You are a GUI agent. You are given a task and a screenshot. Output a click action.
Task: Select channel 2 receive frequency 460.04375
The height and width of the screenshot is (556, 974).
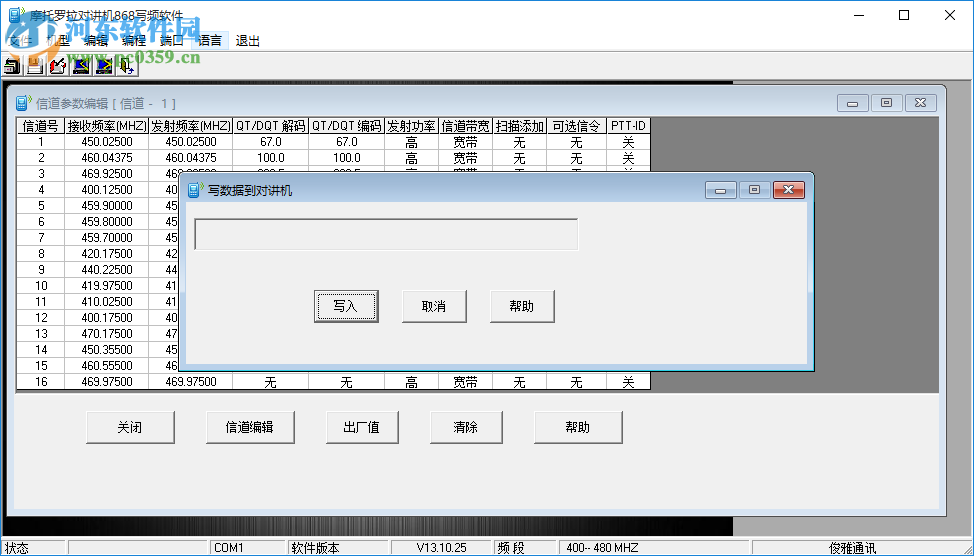click(107, 158)
